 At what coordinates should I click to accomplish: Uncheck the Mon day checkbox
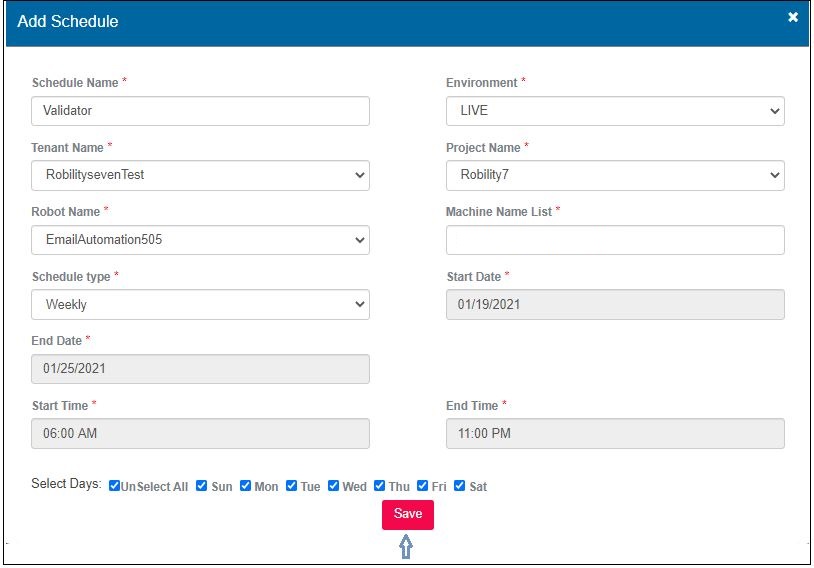tap(246, 486)
